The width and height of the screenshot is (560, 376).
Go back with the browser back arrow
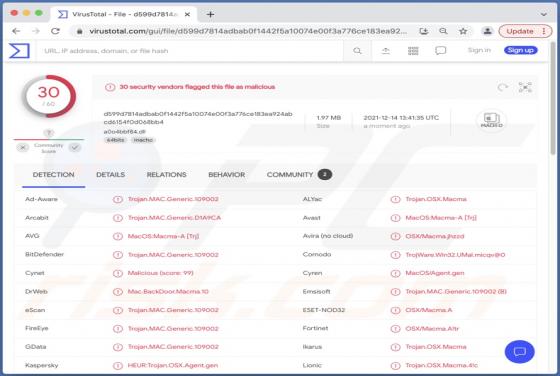(16, 31)
